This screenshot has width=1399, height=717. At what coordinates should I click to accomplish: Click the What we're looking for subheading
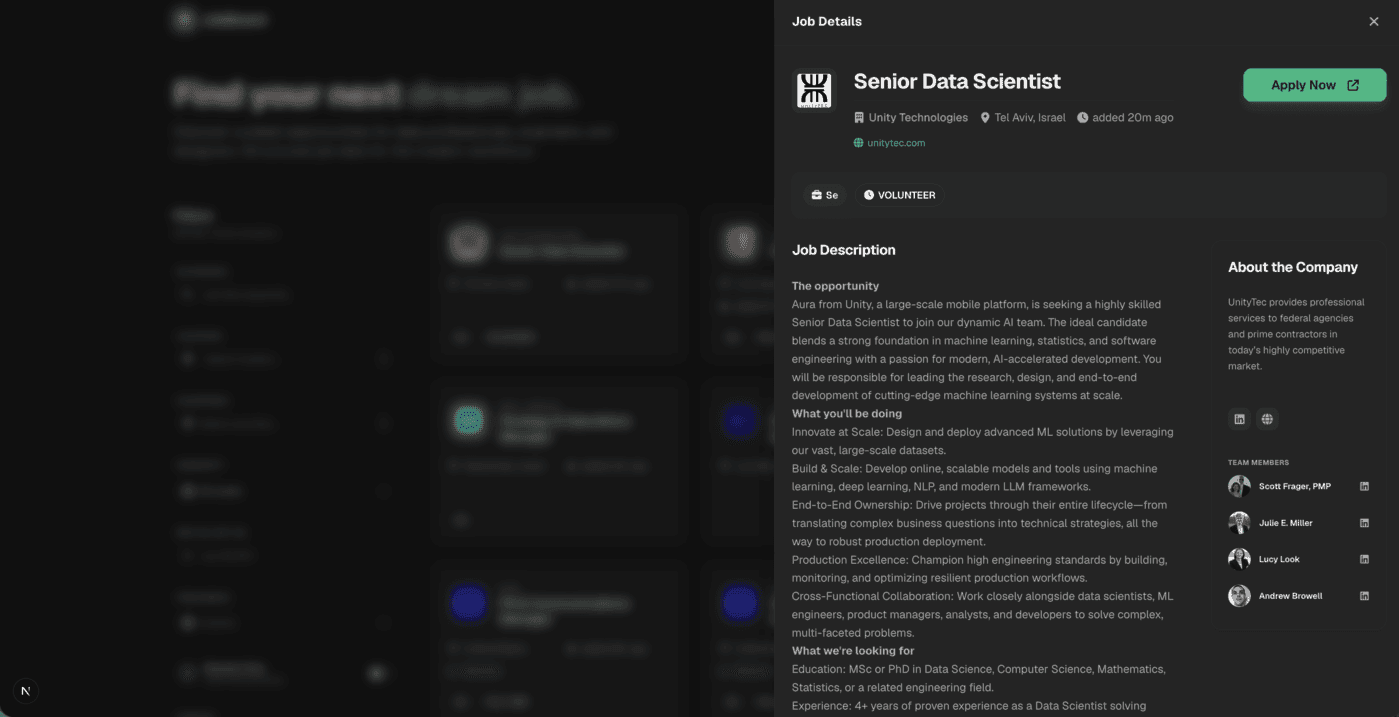[x=853, y=651]
